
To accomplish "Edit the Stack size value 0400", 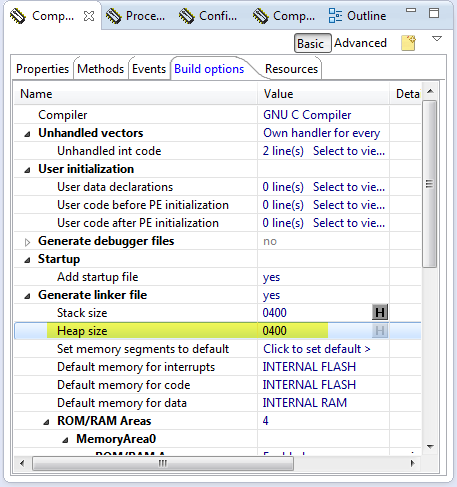I will point(274,313).
